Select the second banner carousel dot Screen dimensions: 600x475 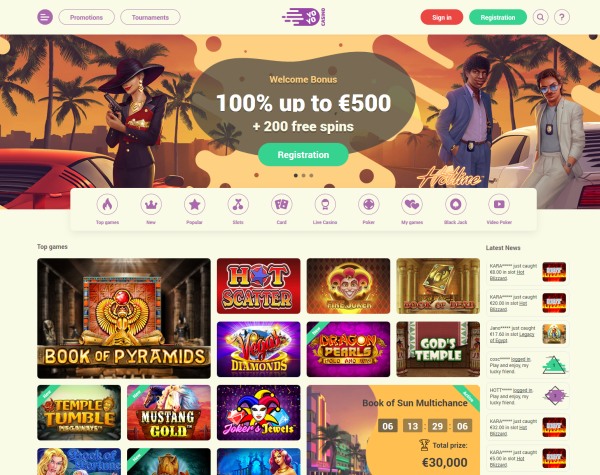pyautogui.click(x=303, y=175)
